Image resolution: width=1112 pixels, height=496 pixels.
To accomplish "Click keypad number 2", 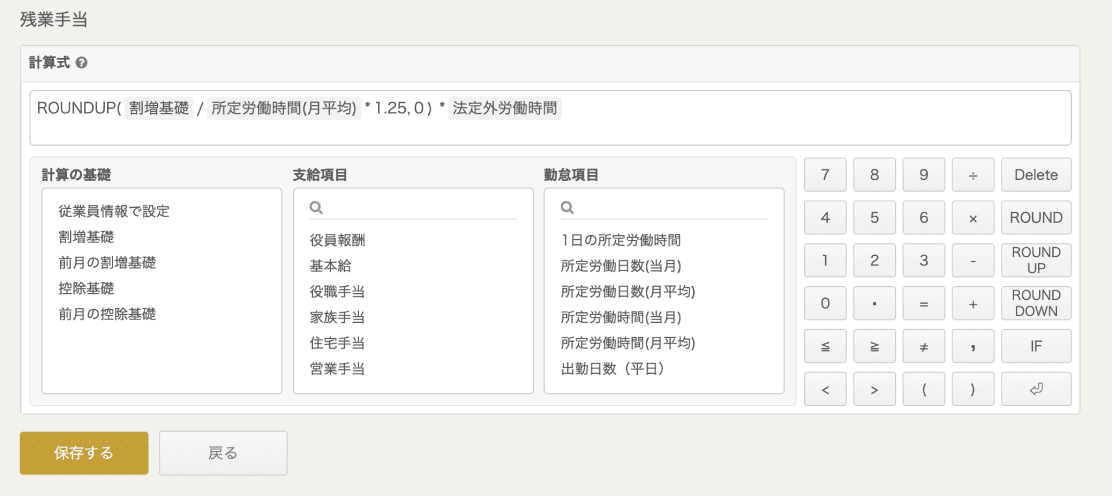I will click(874, 260).
